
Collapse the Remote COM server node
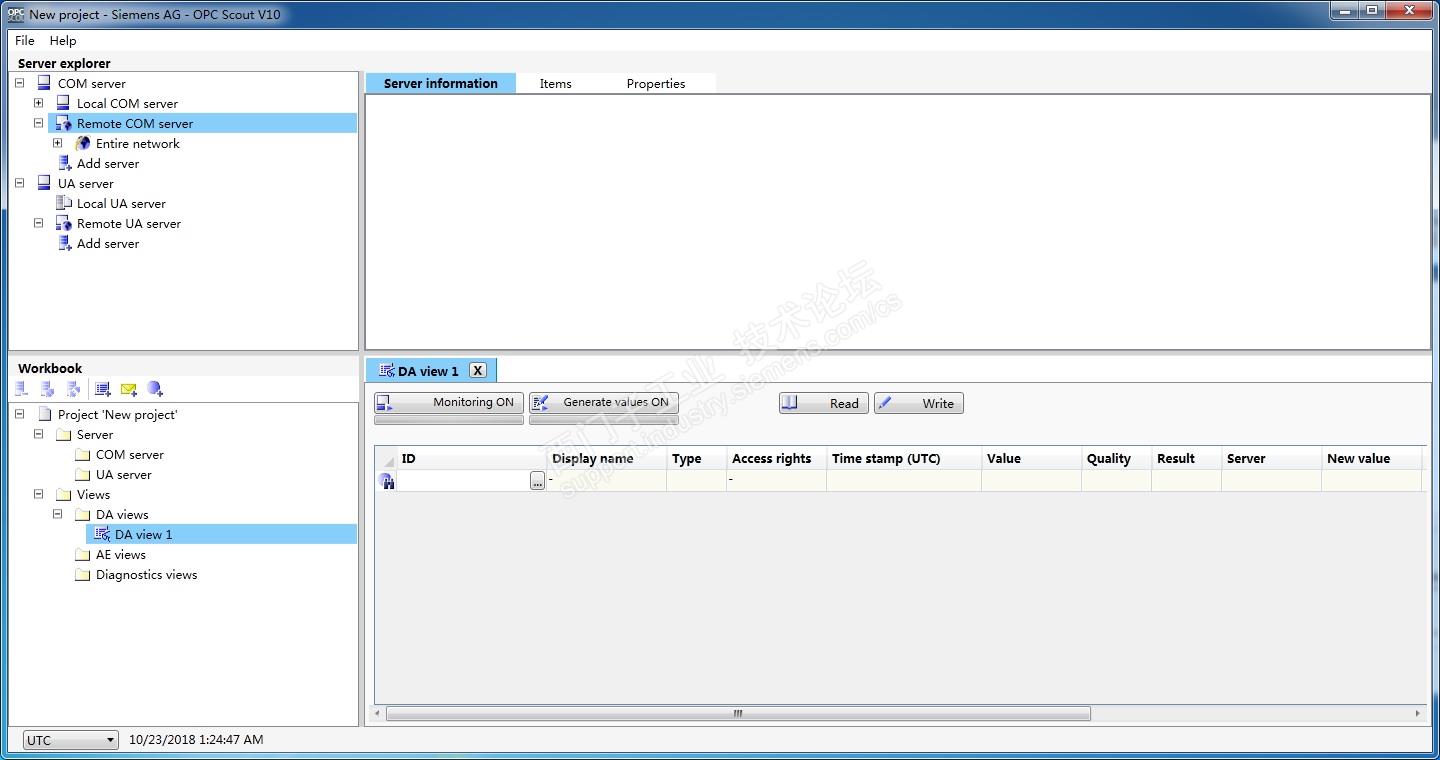[38, 123]
